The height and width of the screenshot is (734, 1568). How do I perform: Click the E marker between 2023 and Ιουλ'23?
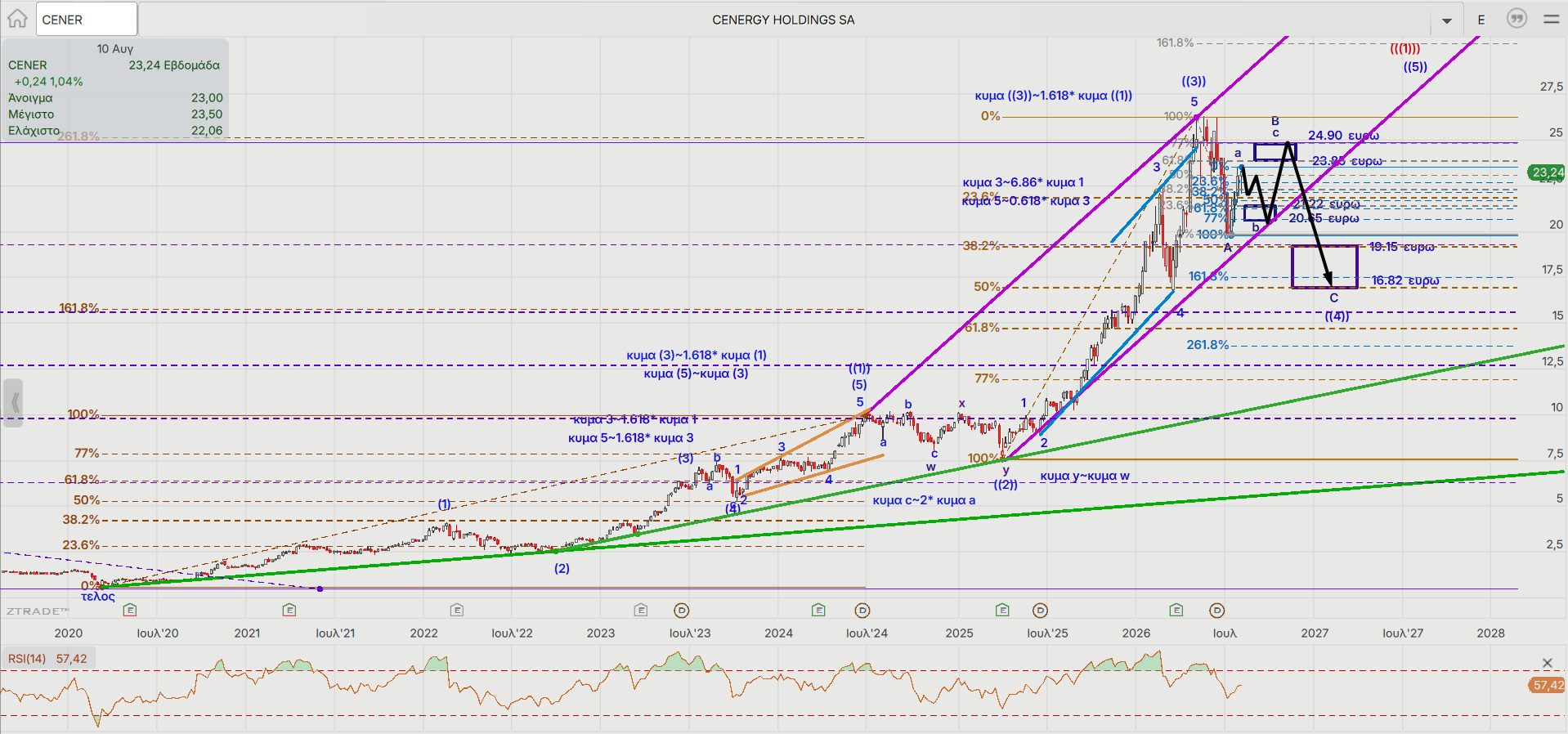click(x=641, y=610)
